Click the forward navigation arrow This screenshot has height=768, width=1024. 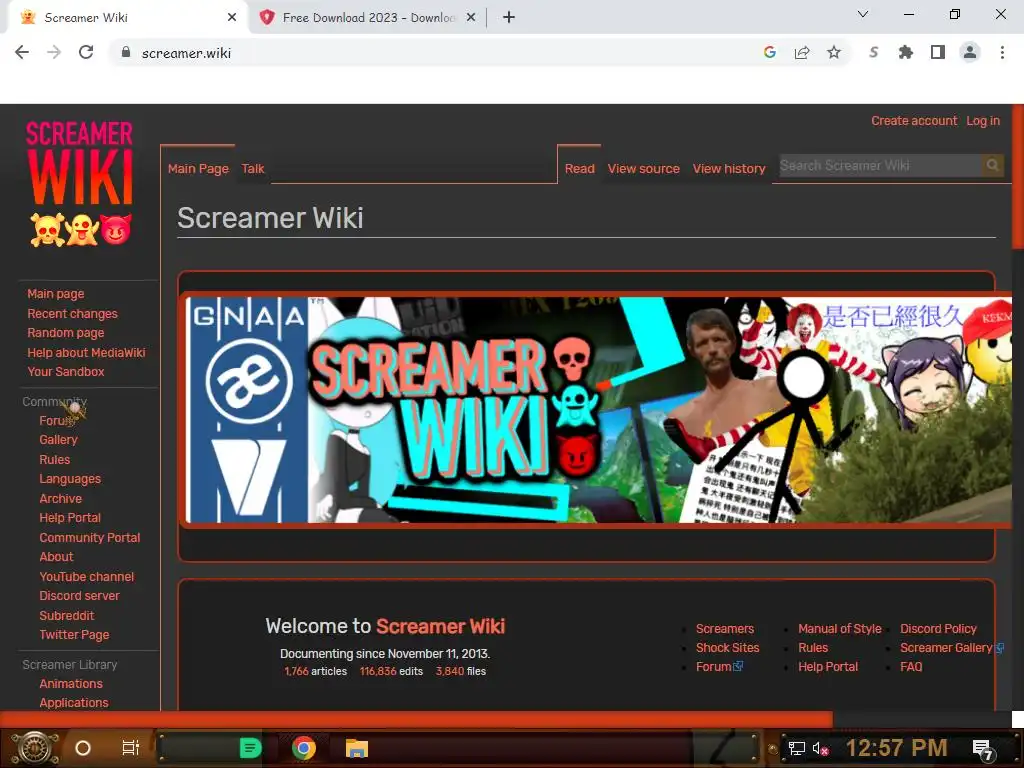point(54,52)
